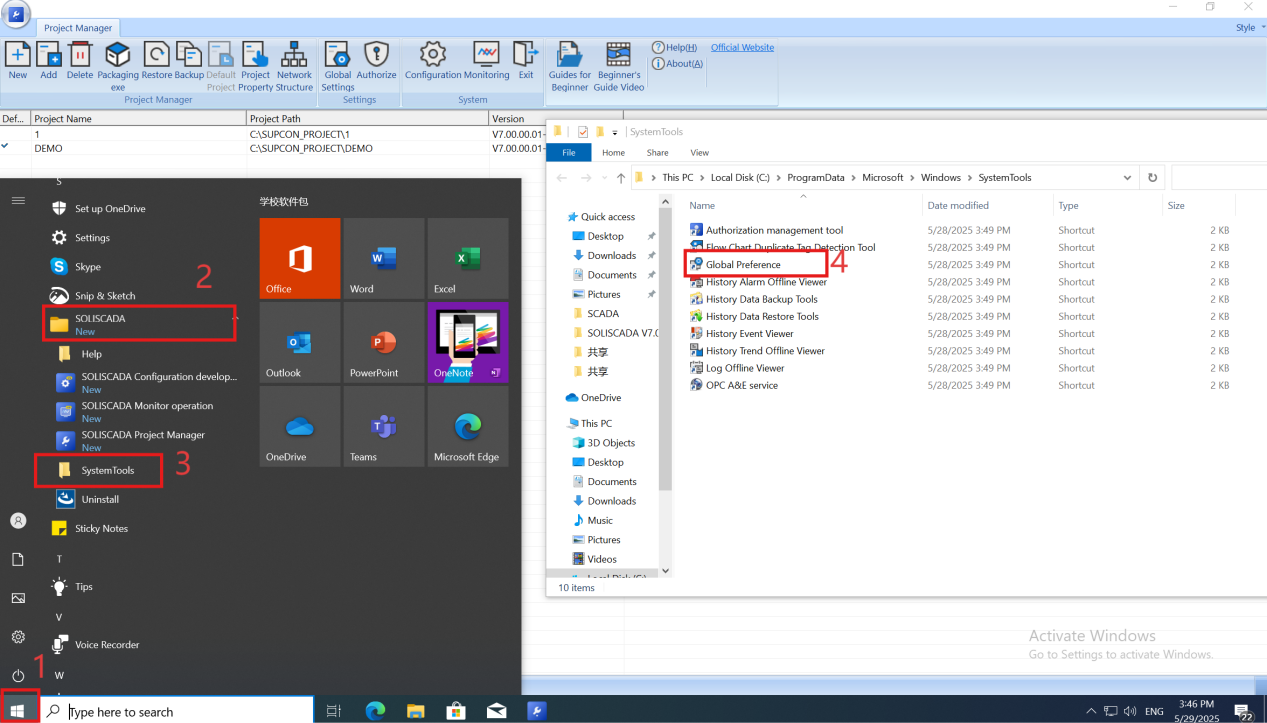Viewport: 1267px width, 723px height.
Task: Open Sticky Notes from the Start menu
Action: [101, 528]
